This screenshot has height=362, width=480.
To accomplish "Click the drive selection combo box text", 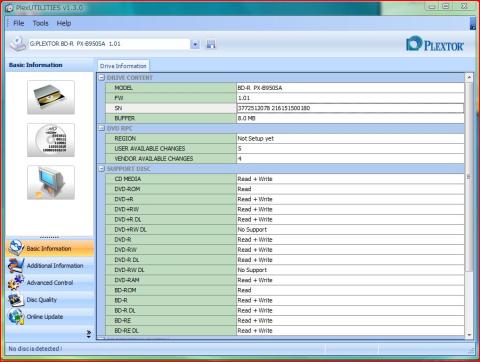I will pos(109,44).
